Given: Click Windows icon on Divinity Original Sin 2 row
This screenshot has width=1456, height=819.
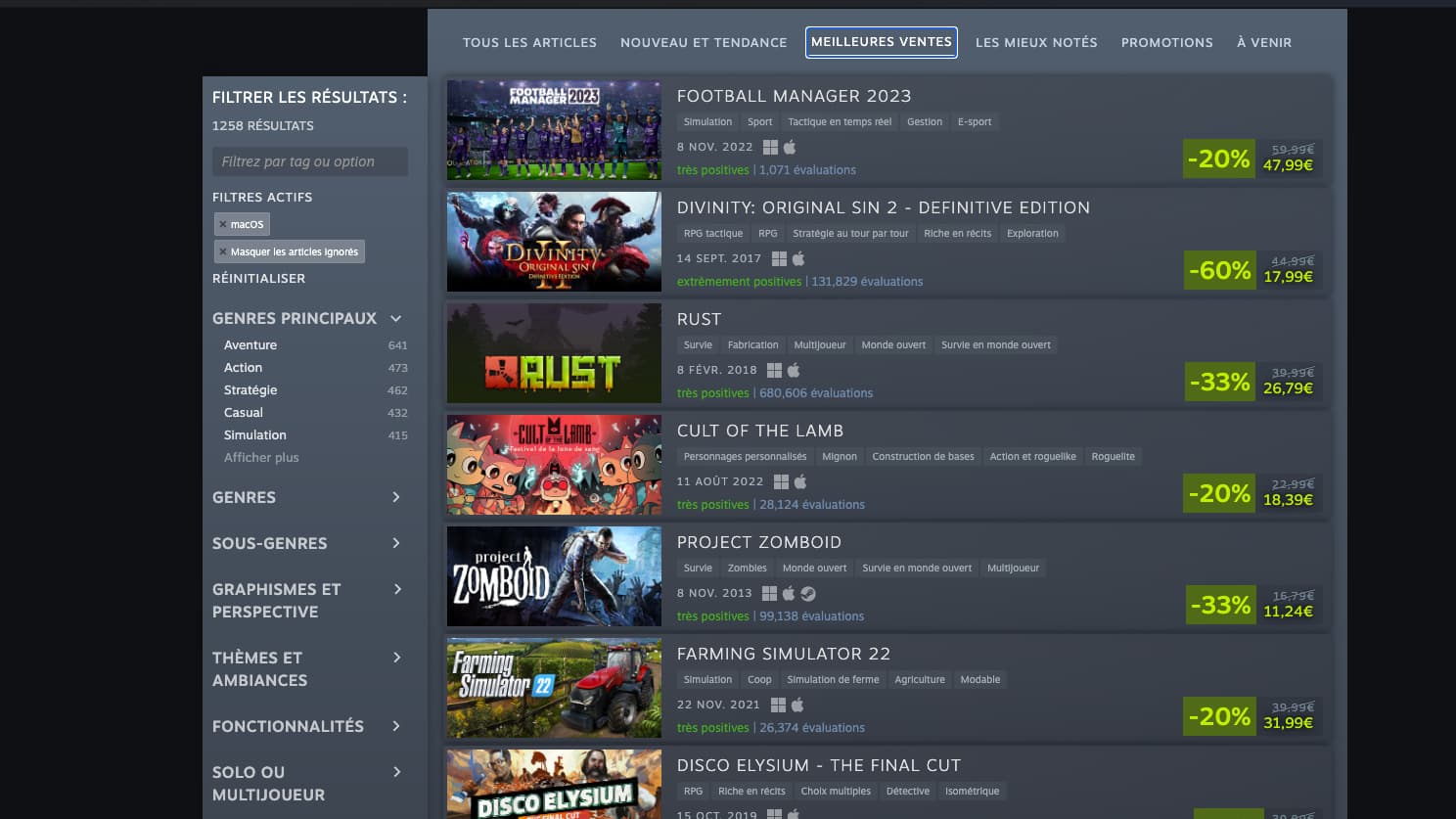Looking at the screenshot, I should pyautogui.click(x=779, y=258).
